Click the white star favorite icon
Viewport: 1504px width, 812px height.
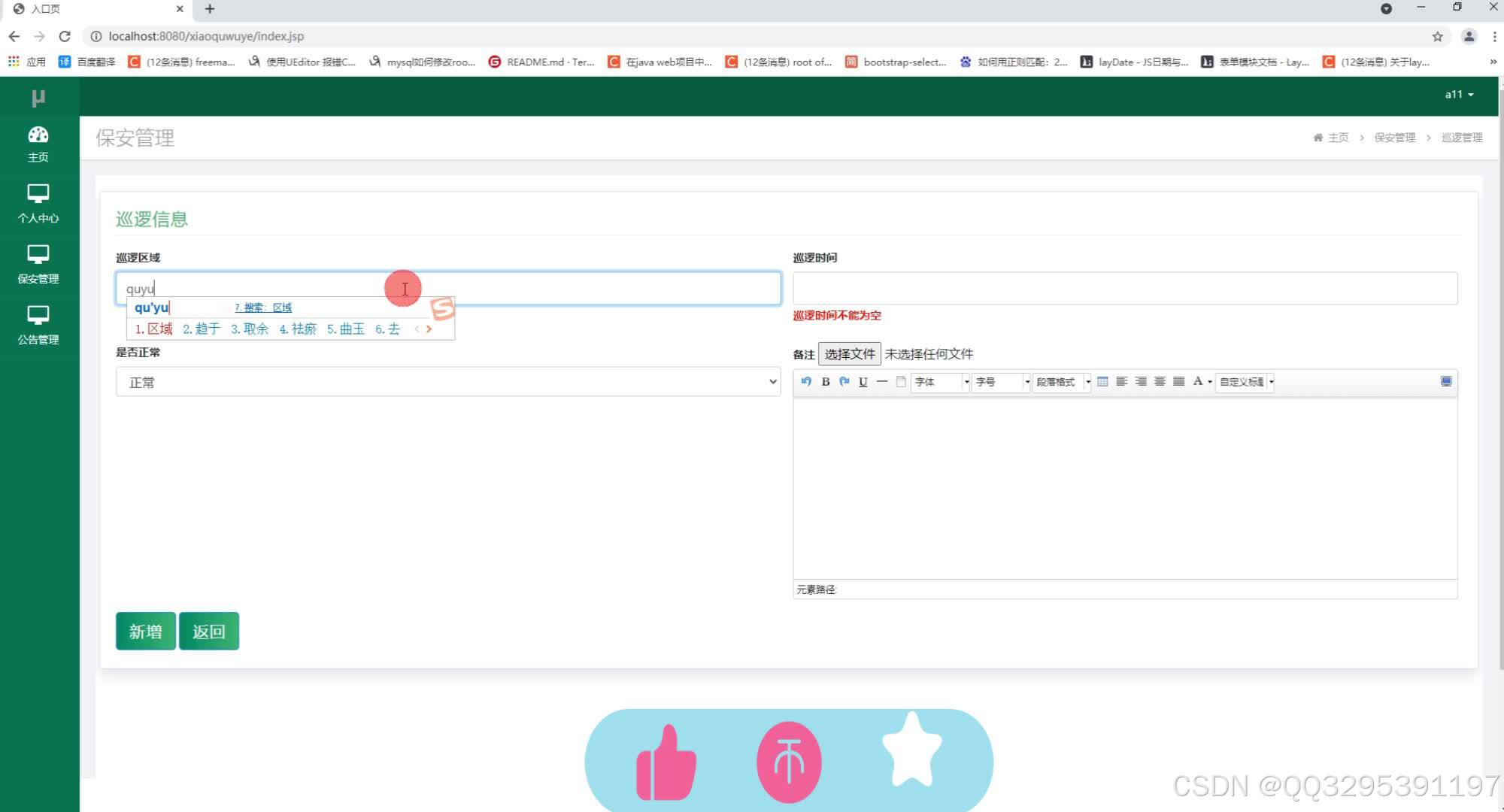pos(912,750)
